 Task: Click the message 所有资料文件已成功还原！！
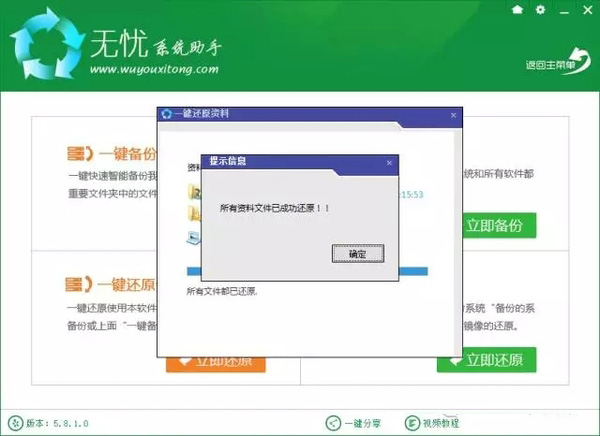[274, 208]
